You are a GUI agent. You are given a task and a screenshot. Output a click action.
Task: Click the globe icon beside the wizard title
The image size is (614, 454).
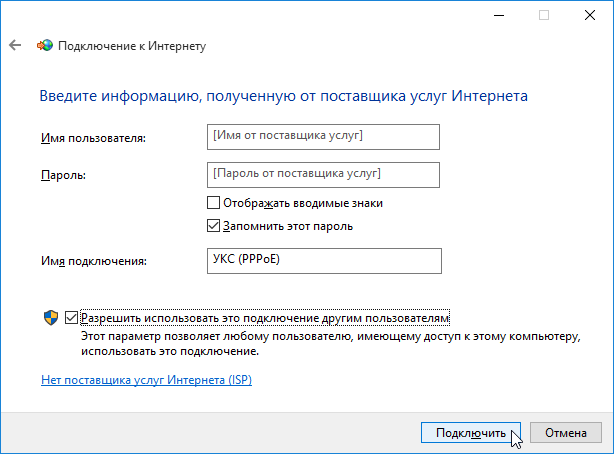(45, 45)
